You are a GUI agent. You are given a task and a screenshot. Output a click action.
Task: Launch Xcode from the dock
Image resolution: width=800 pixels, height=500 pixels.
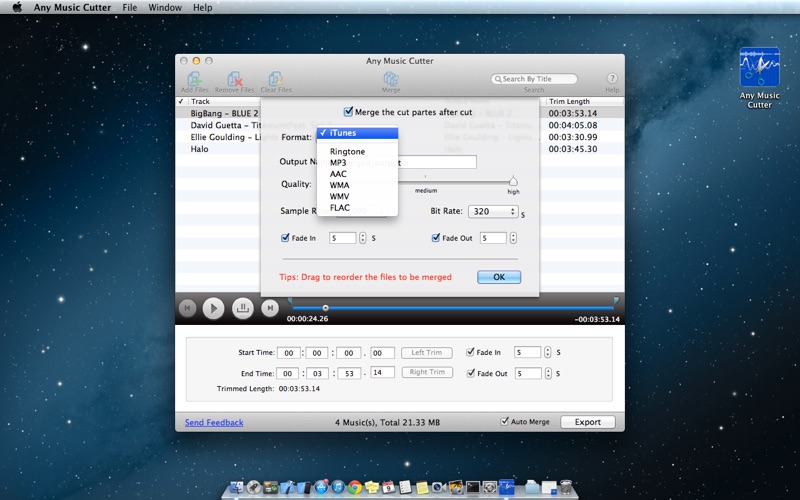(x=288, y=487)
